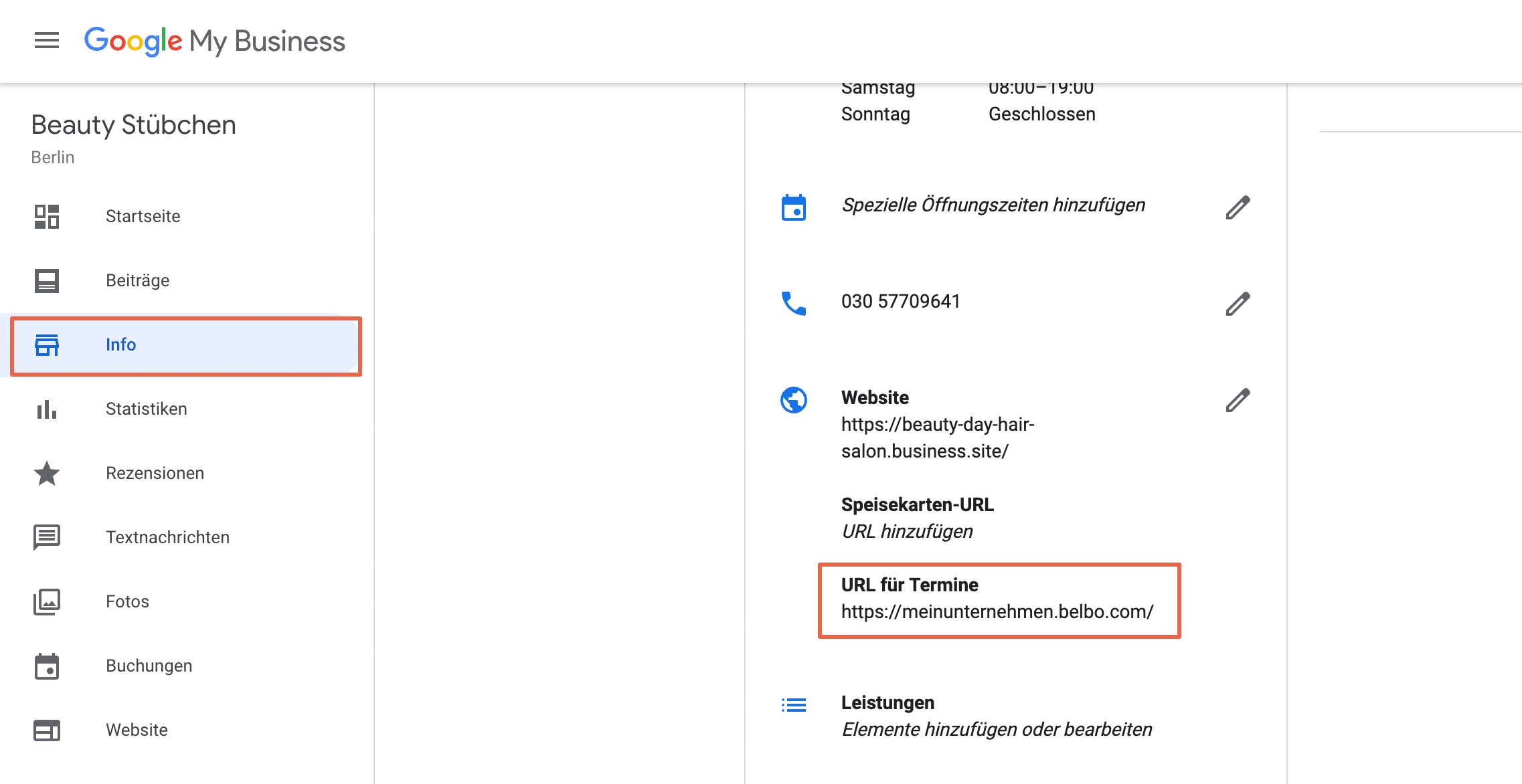Edit special opening hours with pencil icon
This screenshot has width=1522, height=784.
[x=1238, y=207]
